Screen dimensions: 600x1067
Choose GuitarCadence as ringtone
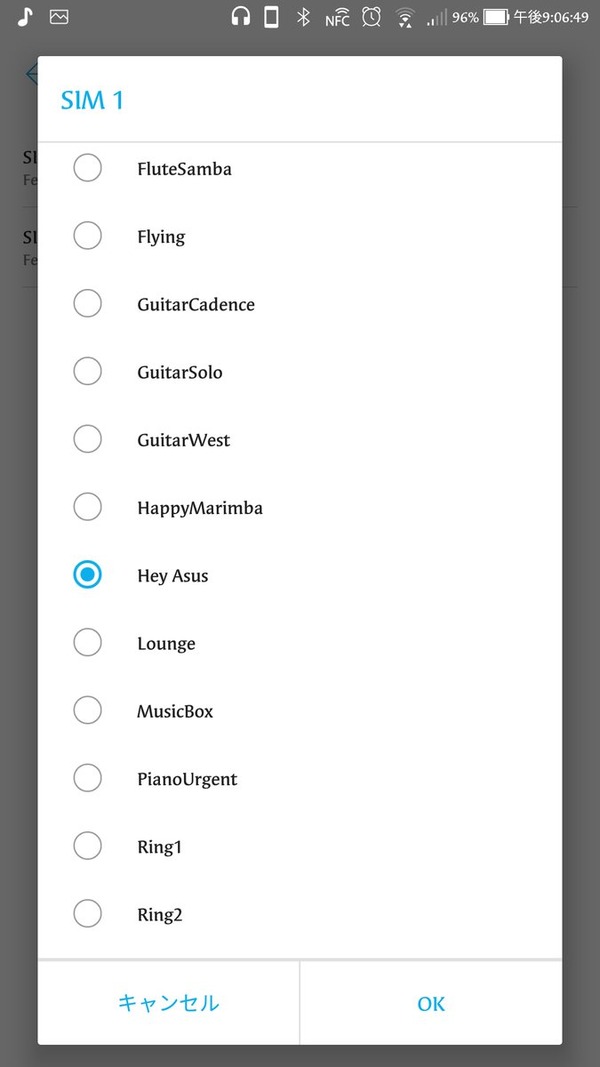coord(299,304)
